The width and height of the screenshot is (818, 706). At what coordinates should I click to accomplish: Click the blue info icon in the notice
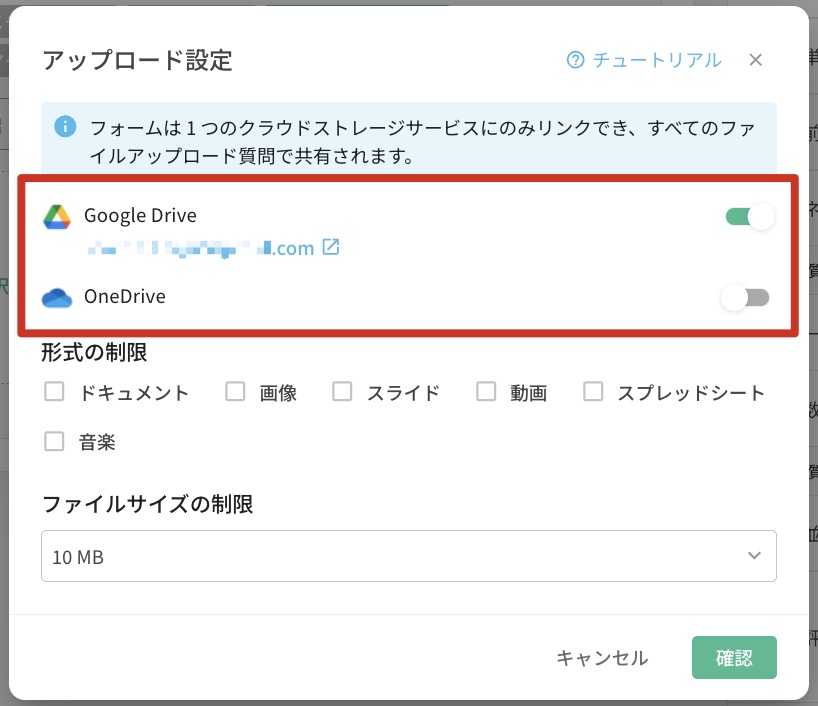click(x=65, y=126)
